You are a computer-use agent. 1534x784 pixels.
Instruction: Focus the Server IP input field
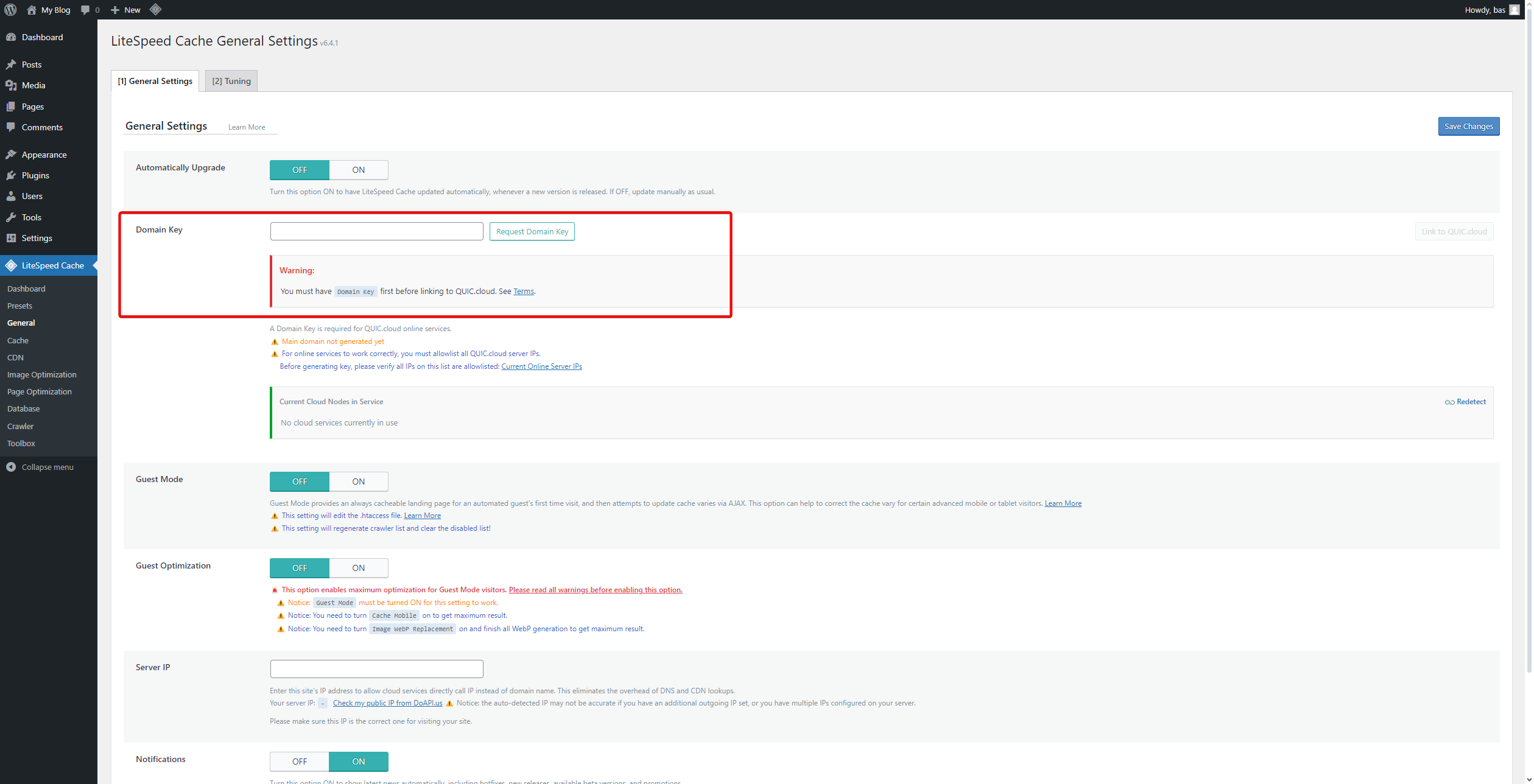pos(376,669)
